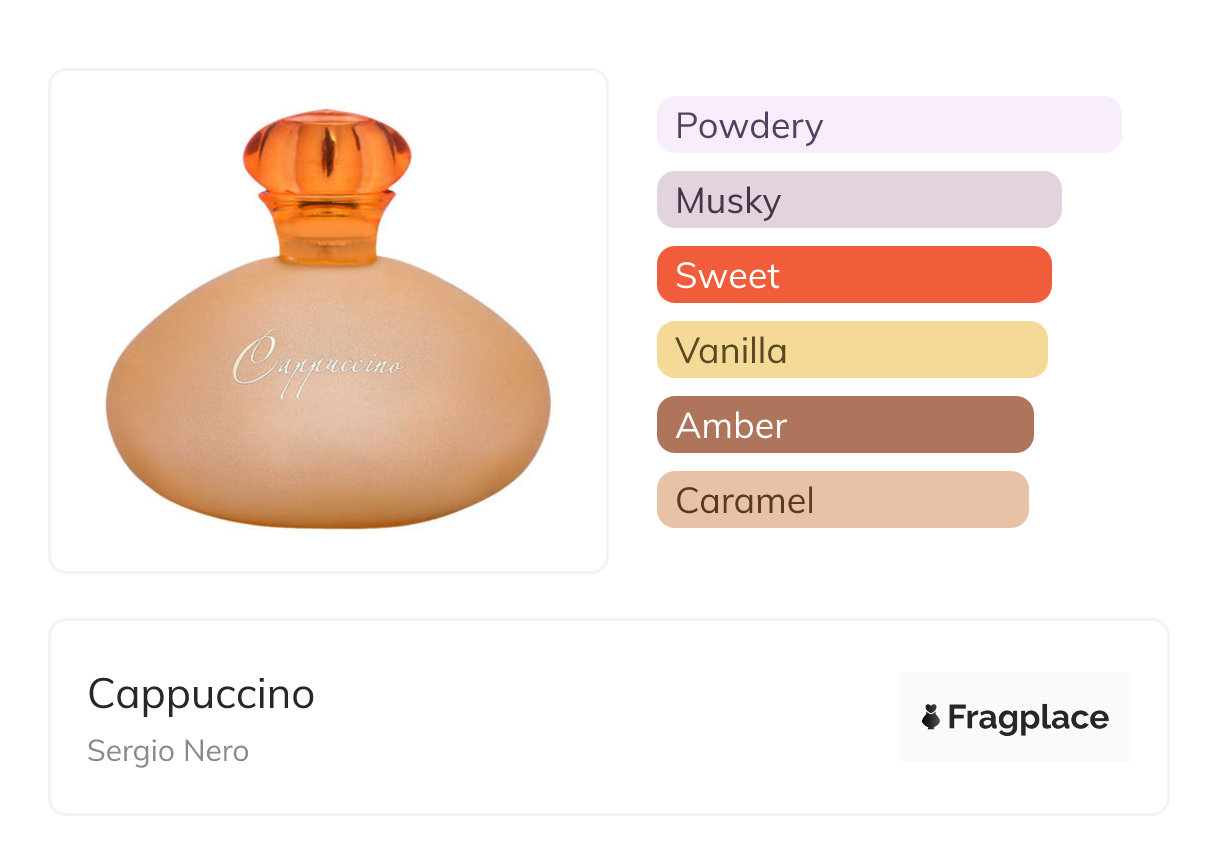Click the word Caramel in the beige bar

(x=744, y=500)
